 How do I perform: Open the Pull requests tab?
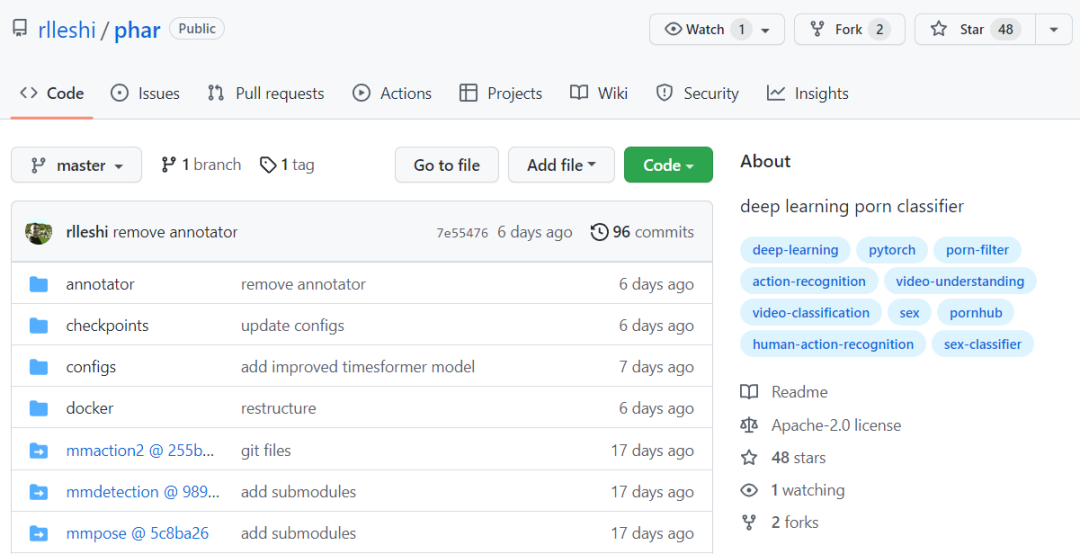tap(266, 93)
